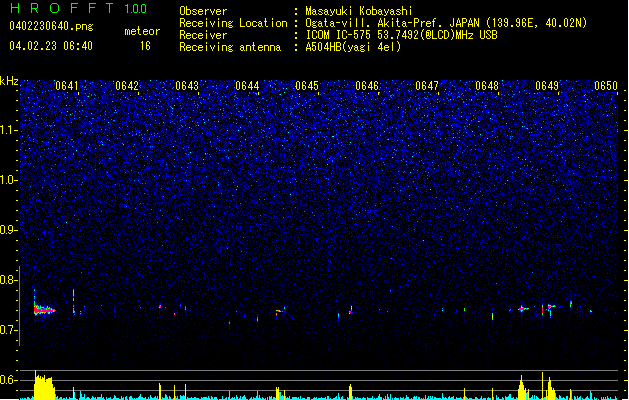Click the 0645 time axis marker

[307, 86]
